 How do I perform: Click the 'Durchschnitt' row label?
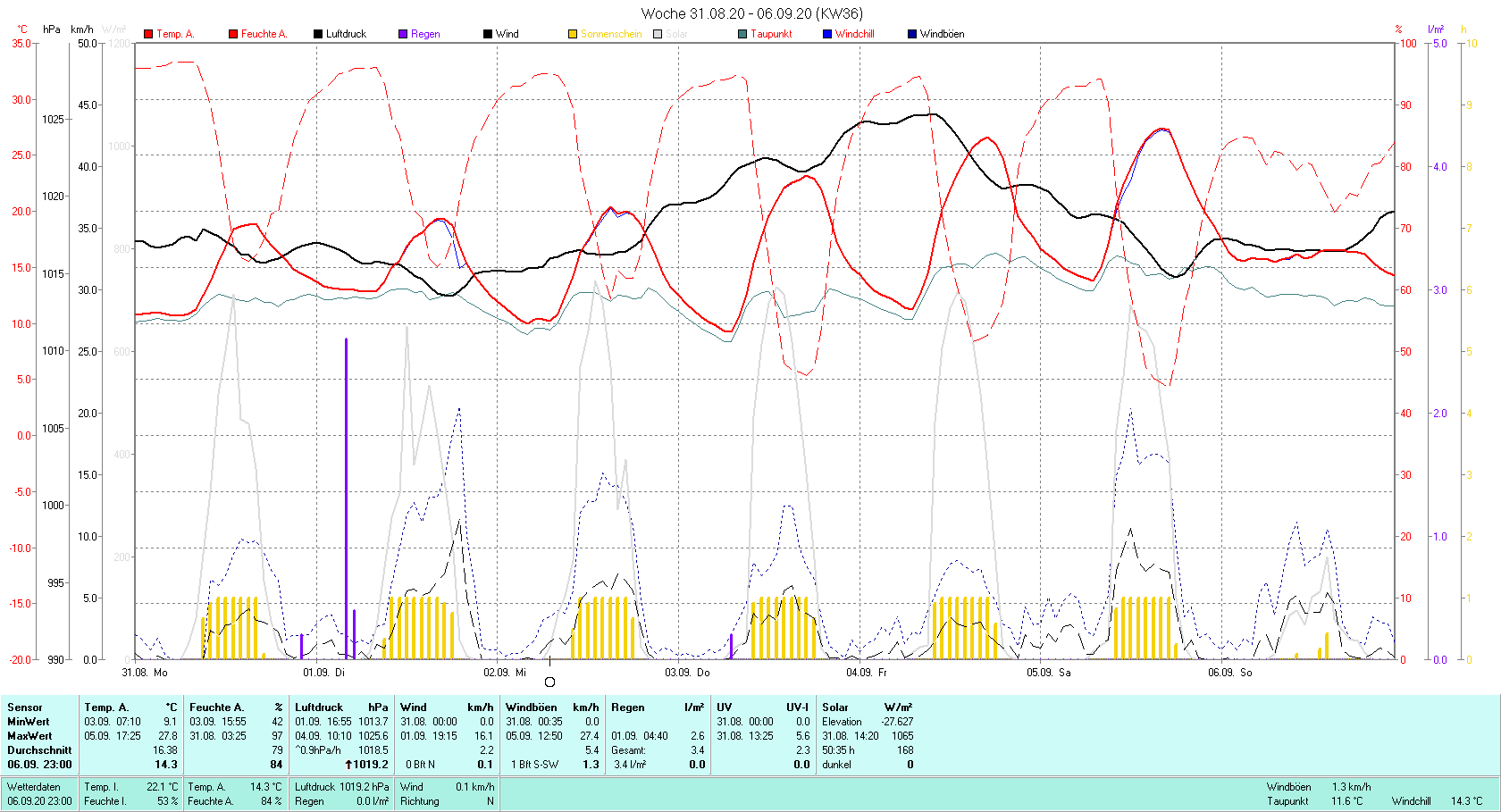click(x=39, y=750)
